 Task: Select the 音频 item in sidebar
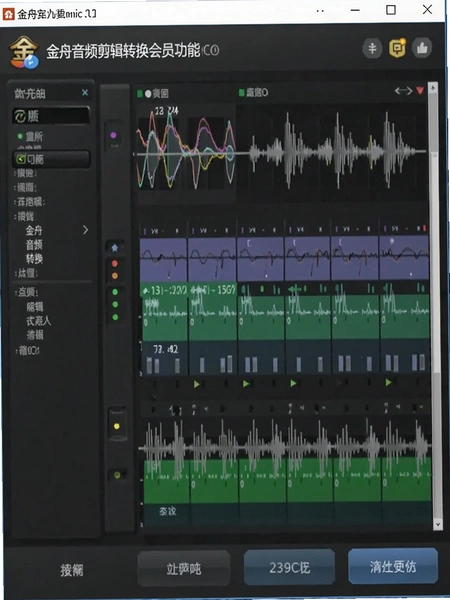pos(34,245)
